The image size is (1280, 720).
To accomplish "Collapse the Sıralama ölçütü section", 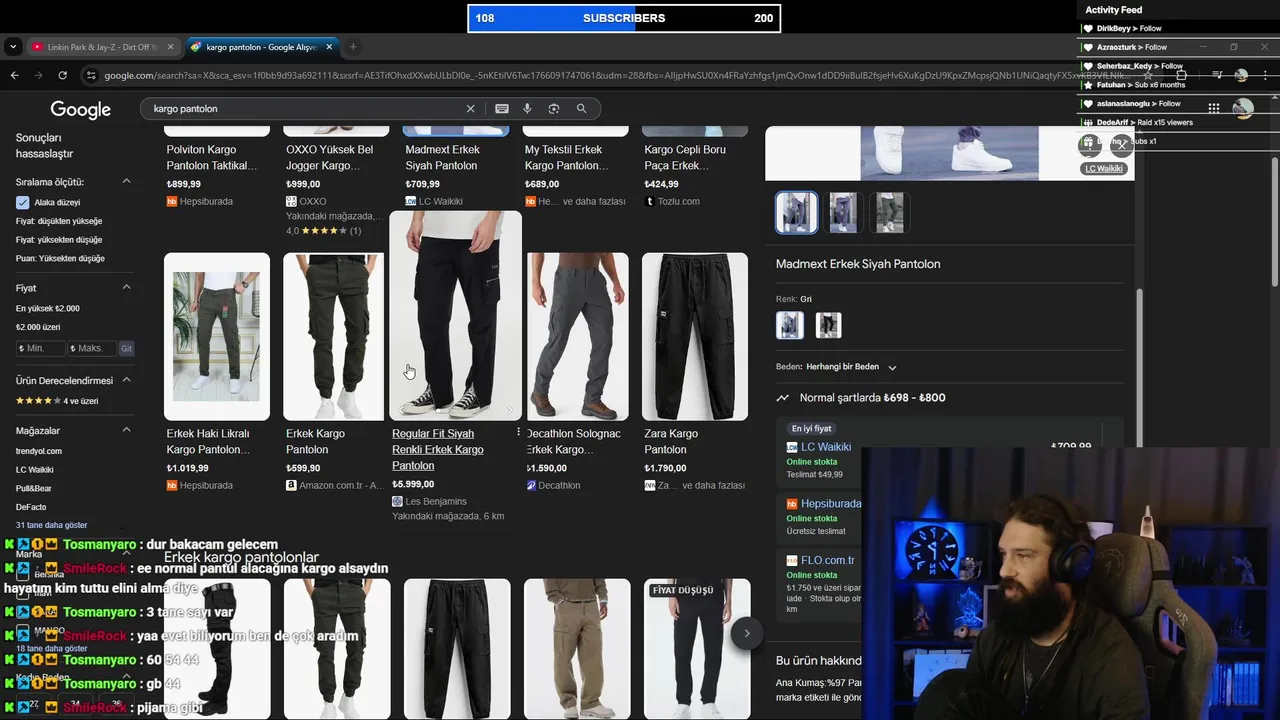I will pyautogui.click(x=126, y=182).
